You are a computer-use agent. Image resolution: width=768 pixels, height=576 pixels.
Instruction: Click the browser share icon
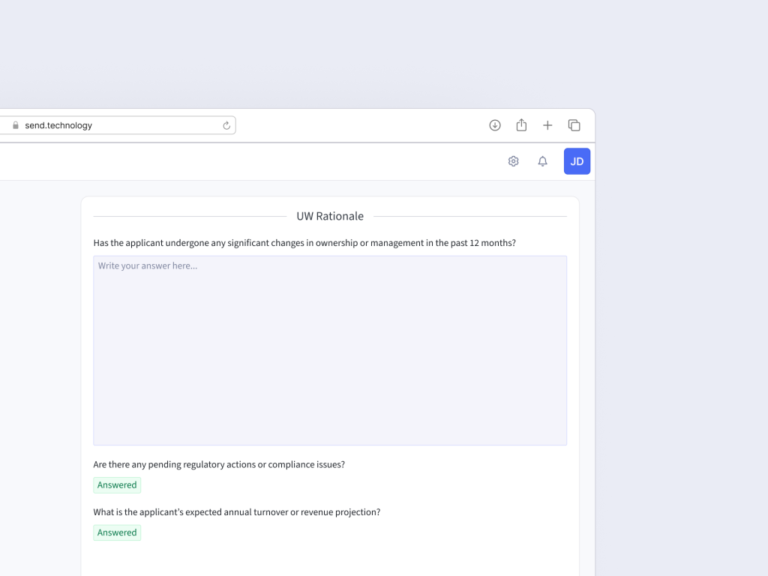pos(521,125)
